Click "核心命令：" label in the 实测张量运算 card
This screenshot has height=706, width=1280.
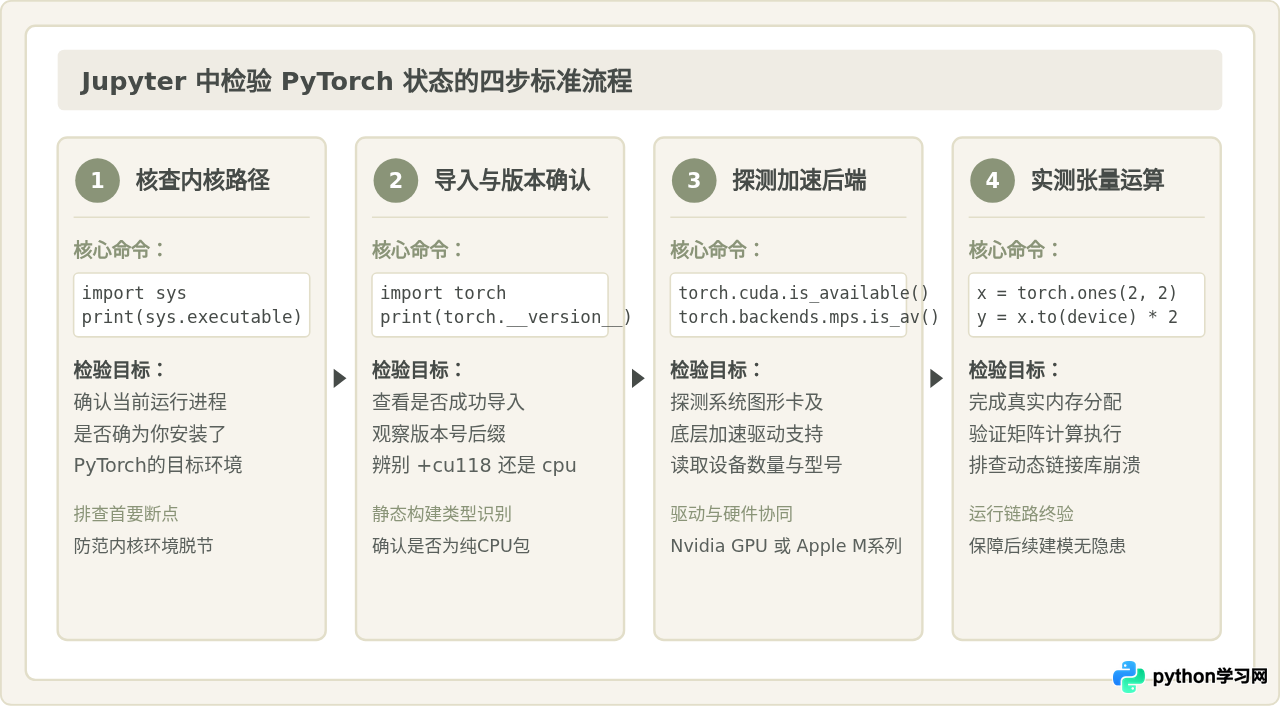pyautogui.click(x=1015, y=250)
